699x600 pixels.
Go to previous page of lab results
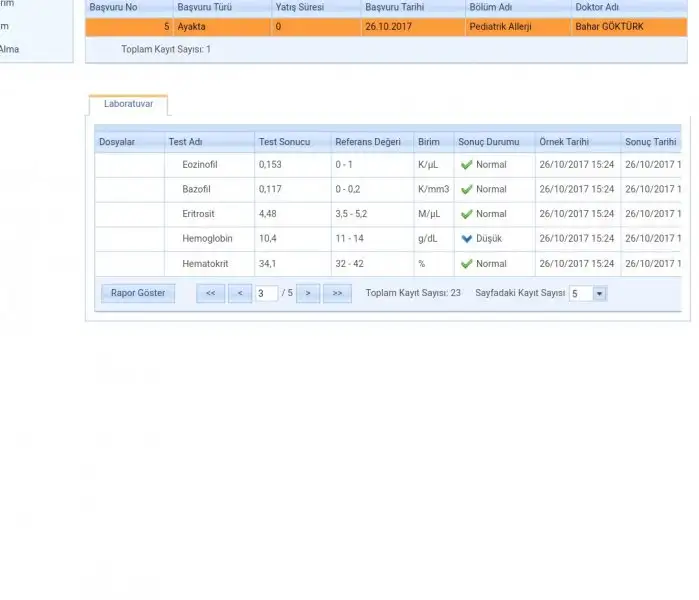pos(239,293)
